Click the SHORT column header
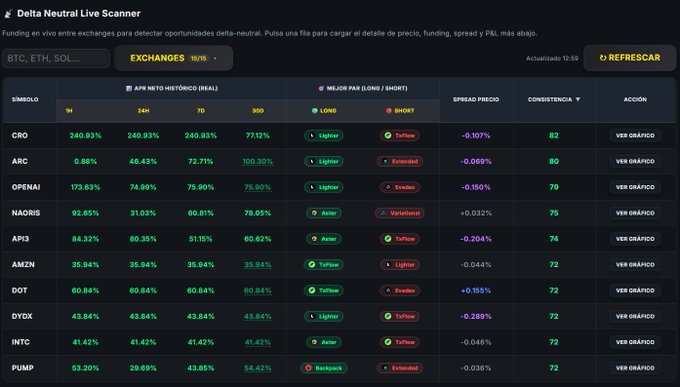This screenshot has width=680, height=387. click(400, 111)
